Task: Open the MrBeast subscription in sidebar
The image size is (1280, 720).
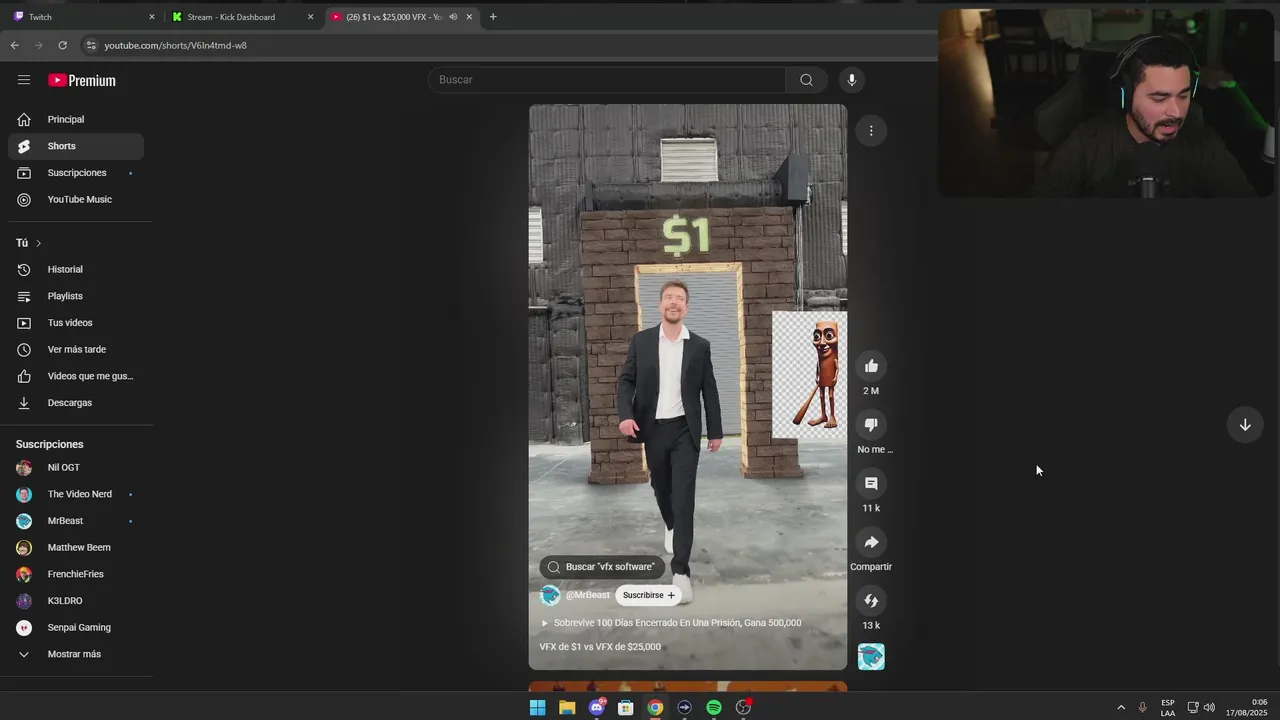Action: pos(76,521)
